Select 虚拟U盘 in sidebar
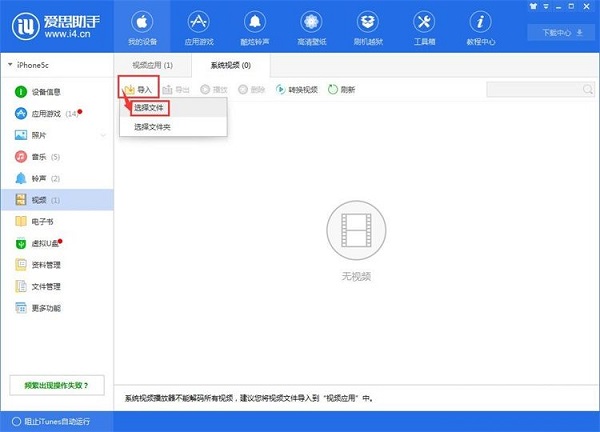This screenshot has height=432, width=600. (57, 243)
